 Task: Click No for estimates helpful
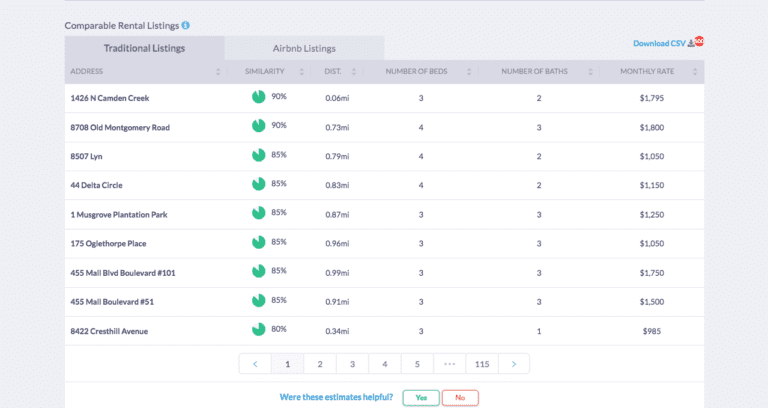[460, 397]
